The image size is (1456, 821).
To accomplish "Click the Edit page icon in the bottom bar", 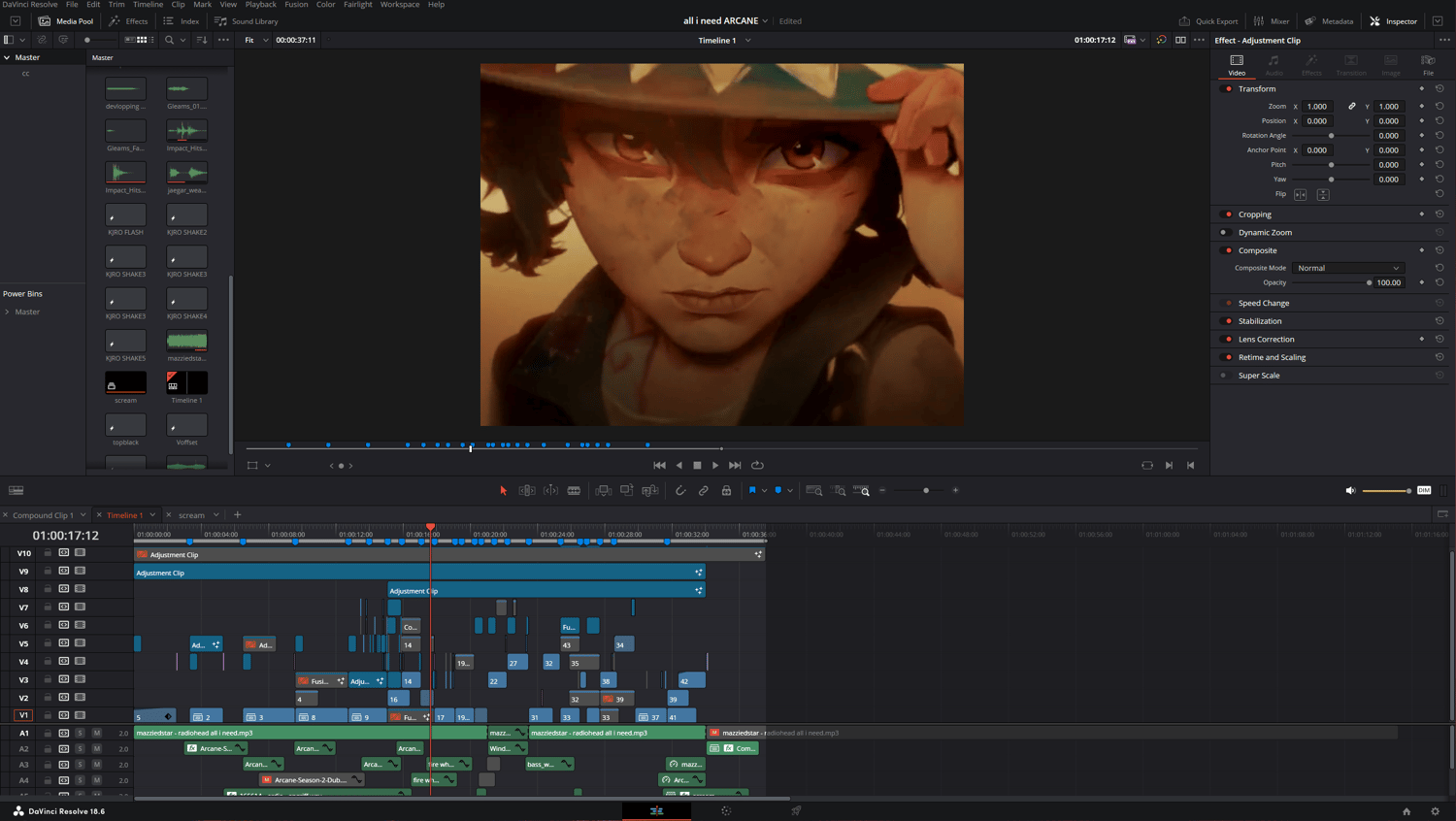I will click(657, 810).
